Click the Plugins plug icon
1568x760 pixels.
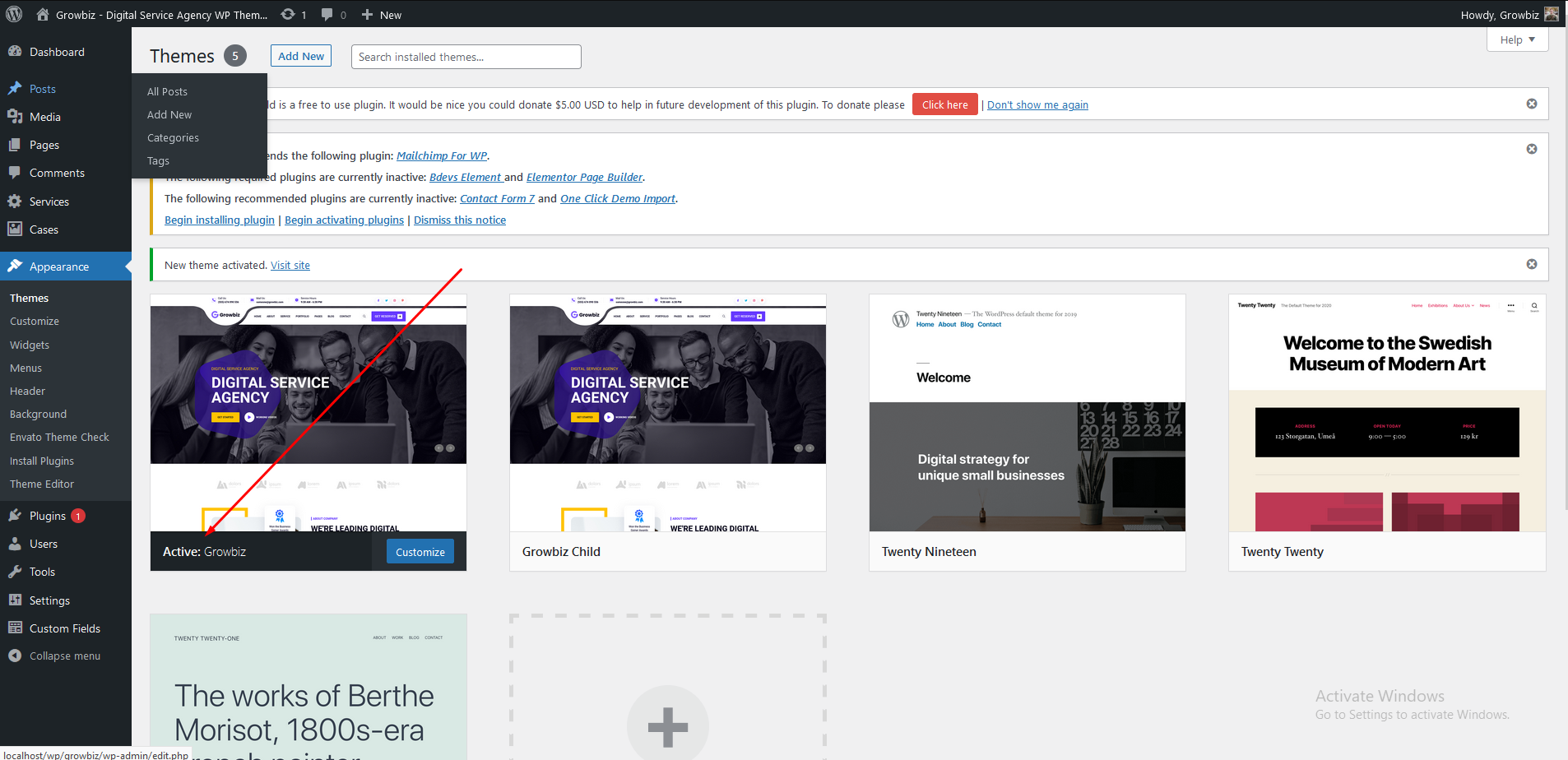[x=15, y=515]
